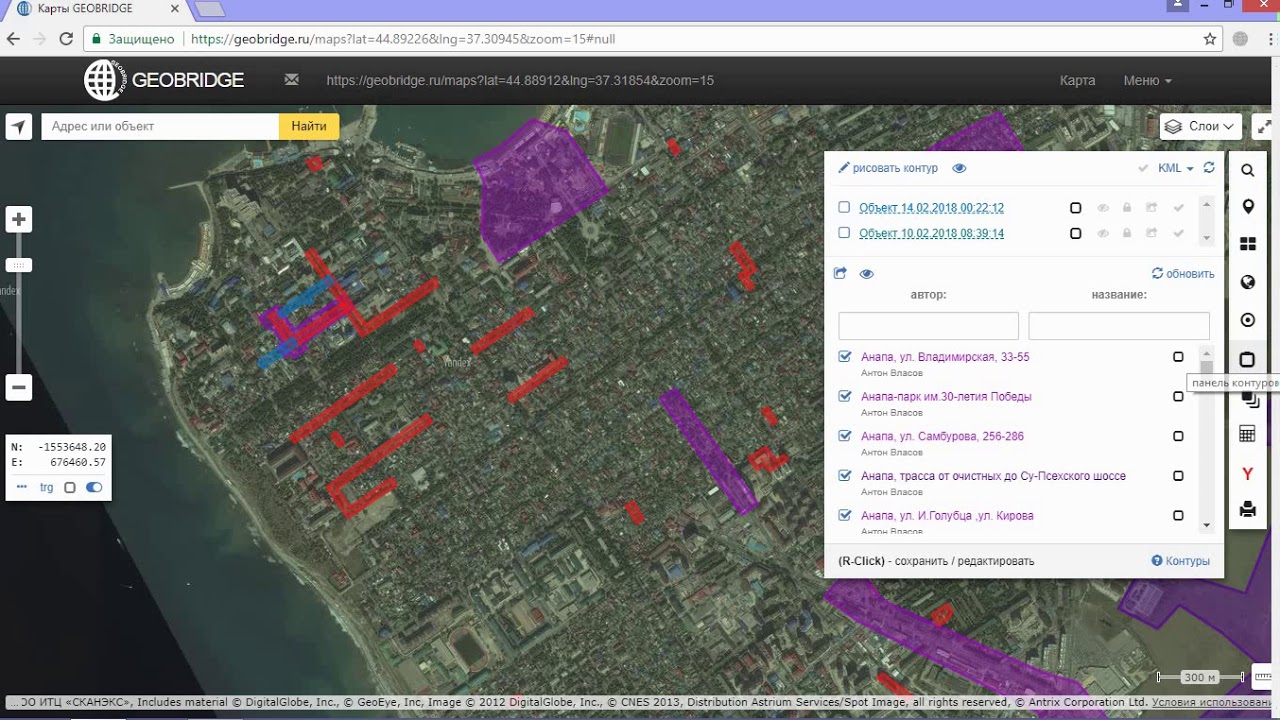The width and height of the screenshot is (1280, 720).
Task: Click share icon above author filter
Action: tap(840, 273)
